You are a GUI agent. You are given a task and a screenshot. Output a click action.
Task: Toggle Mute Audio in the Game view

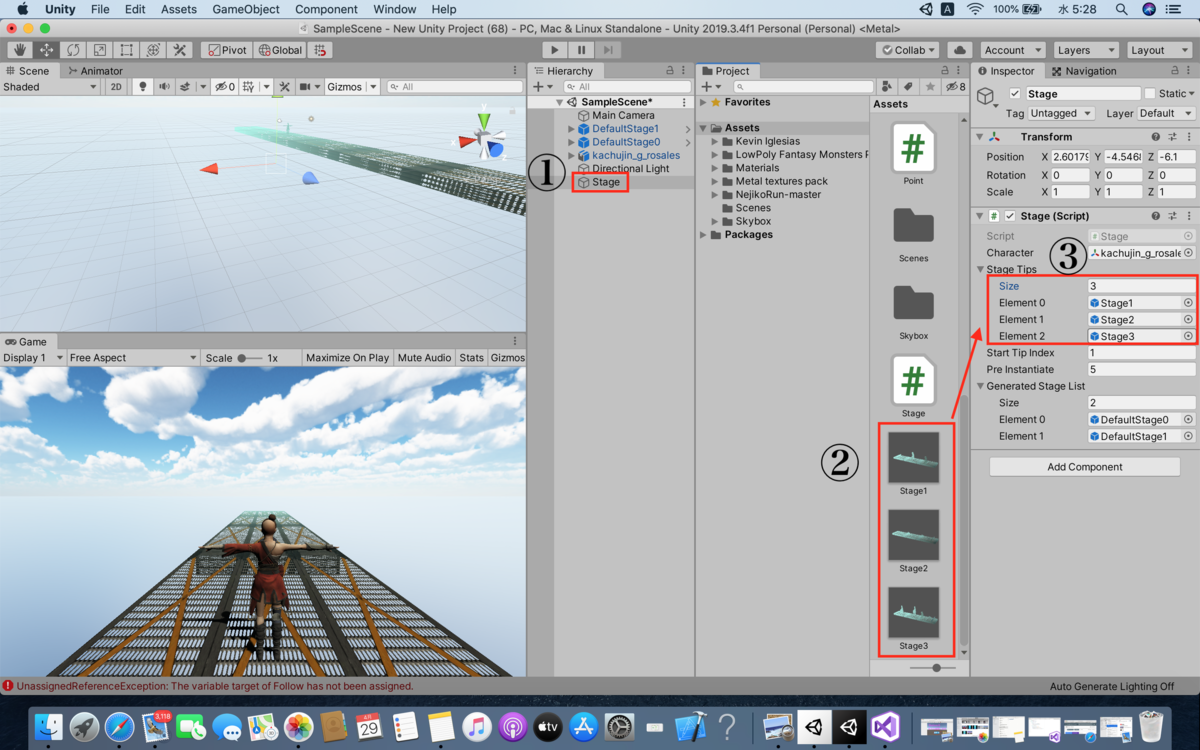pyautogui.click(x=424, y=358)
